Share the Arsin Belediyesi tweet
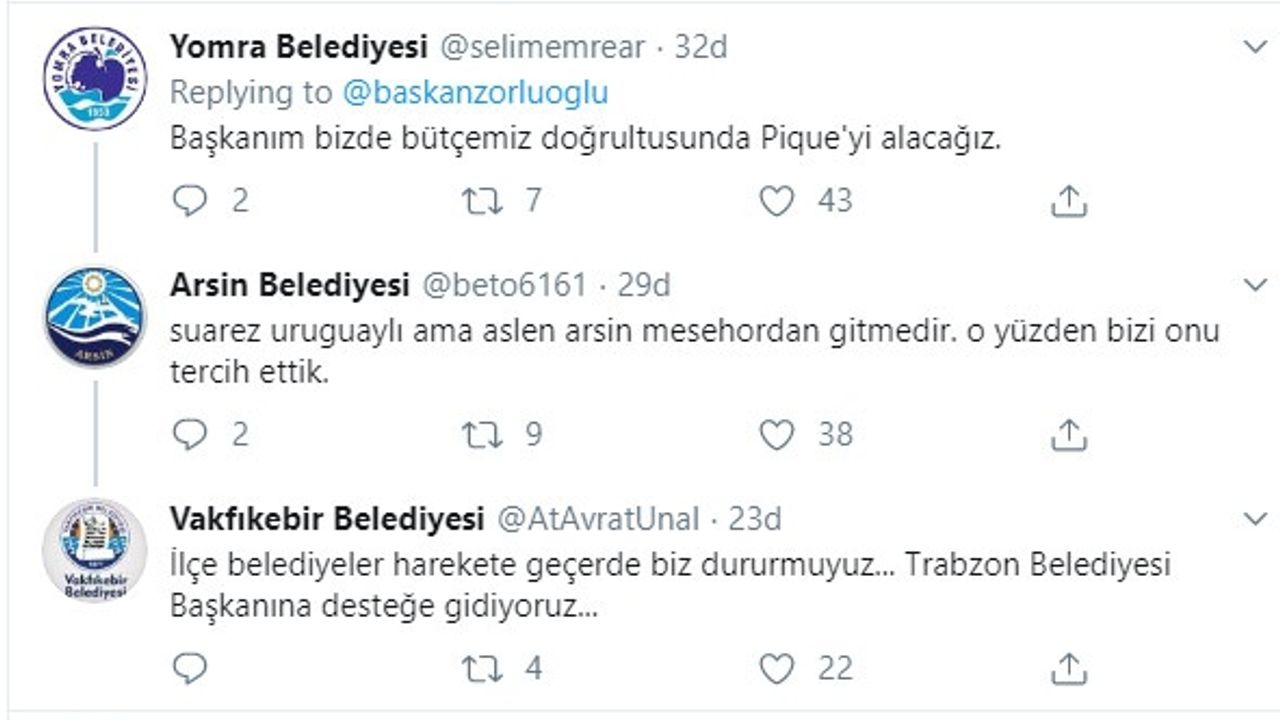This screenshot has width=1280, height=720. point(1068,434)
